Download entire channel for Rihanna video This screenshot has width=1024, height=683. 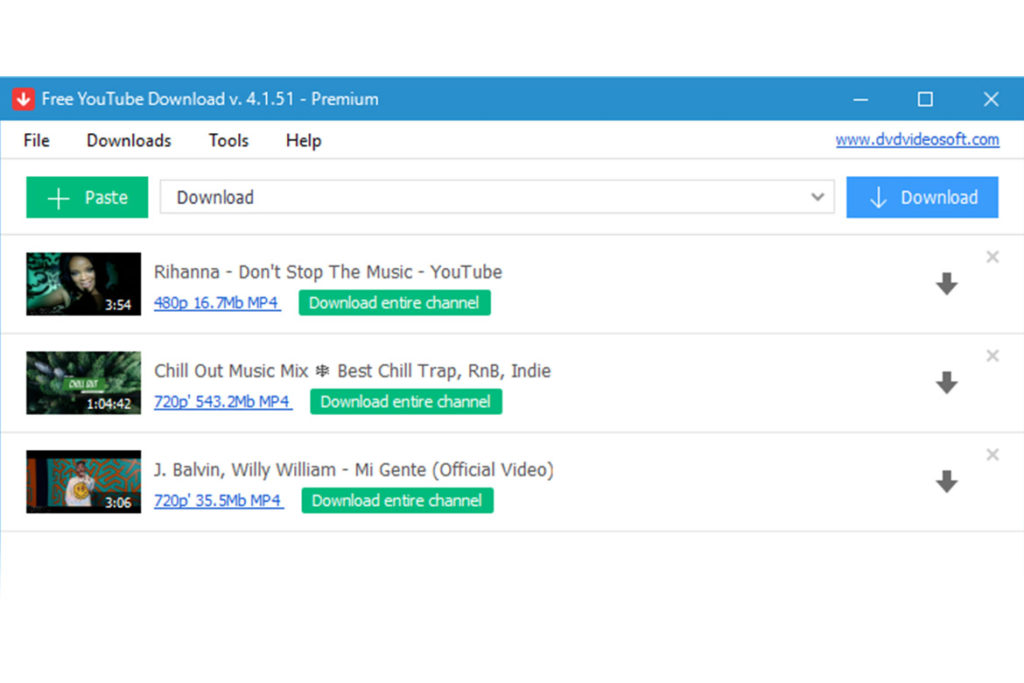(394, 303)
